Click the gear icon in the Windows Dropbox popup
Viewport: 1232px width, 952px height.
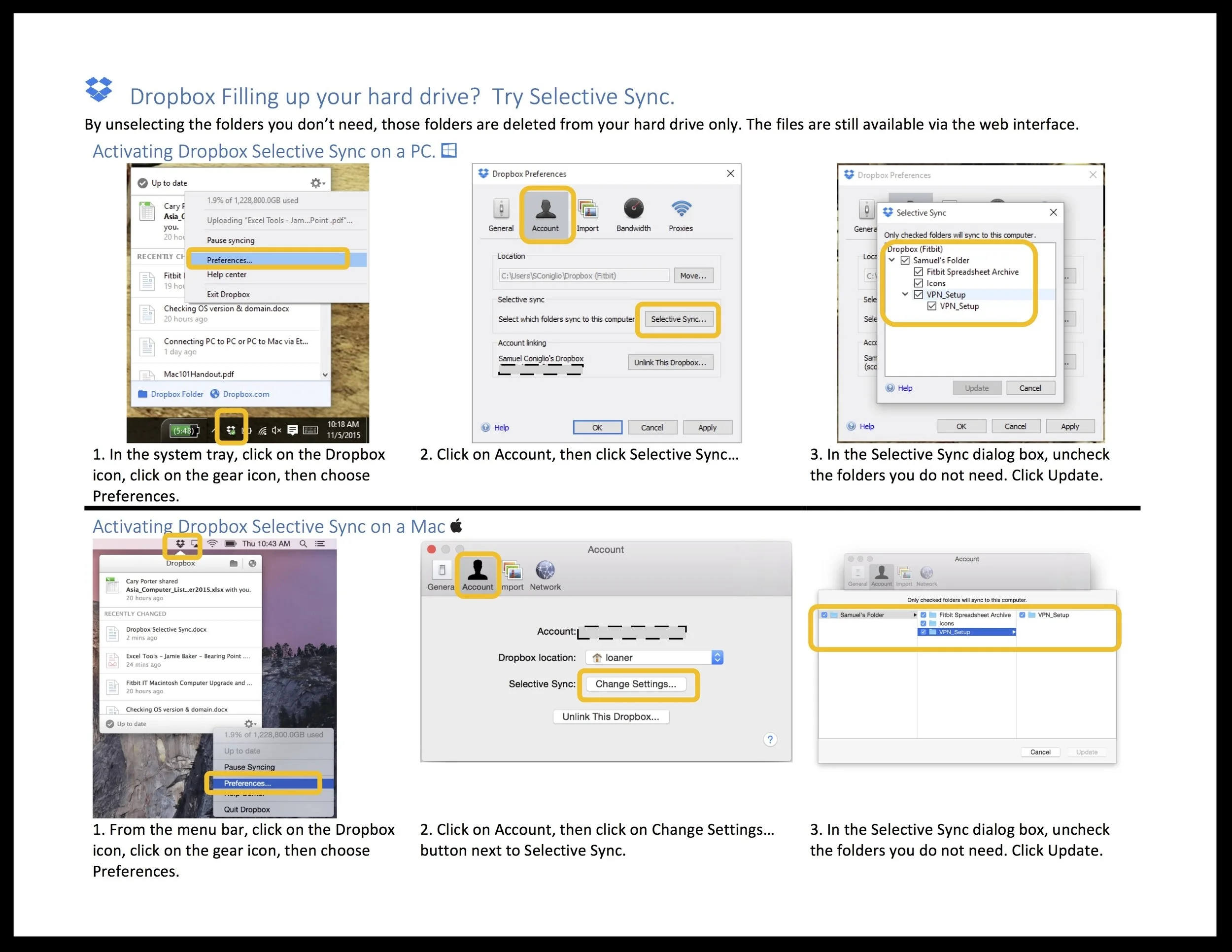[316, 183]
